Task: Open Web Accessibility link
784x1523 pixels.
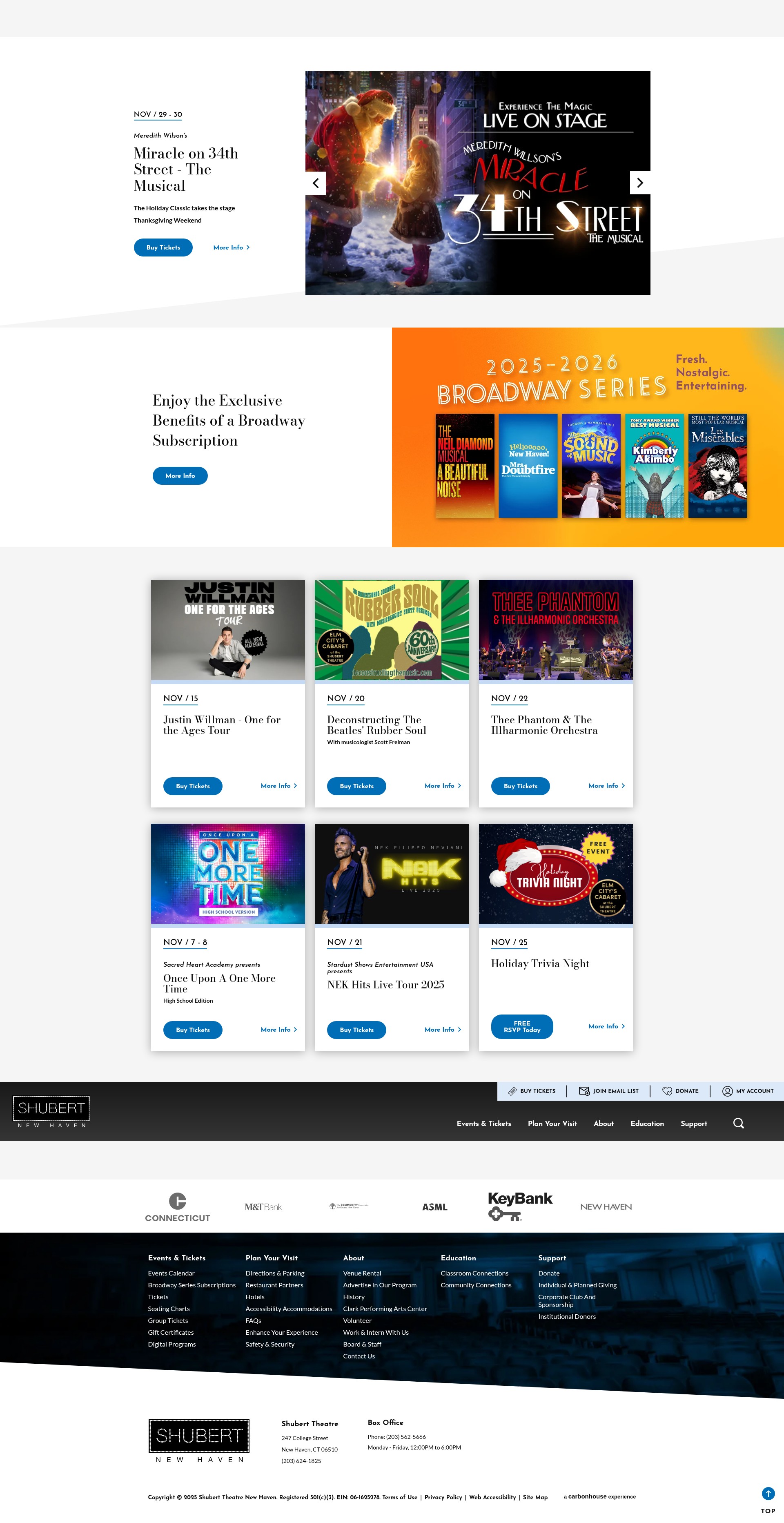Action: coord(492,1497)
